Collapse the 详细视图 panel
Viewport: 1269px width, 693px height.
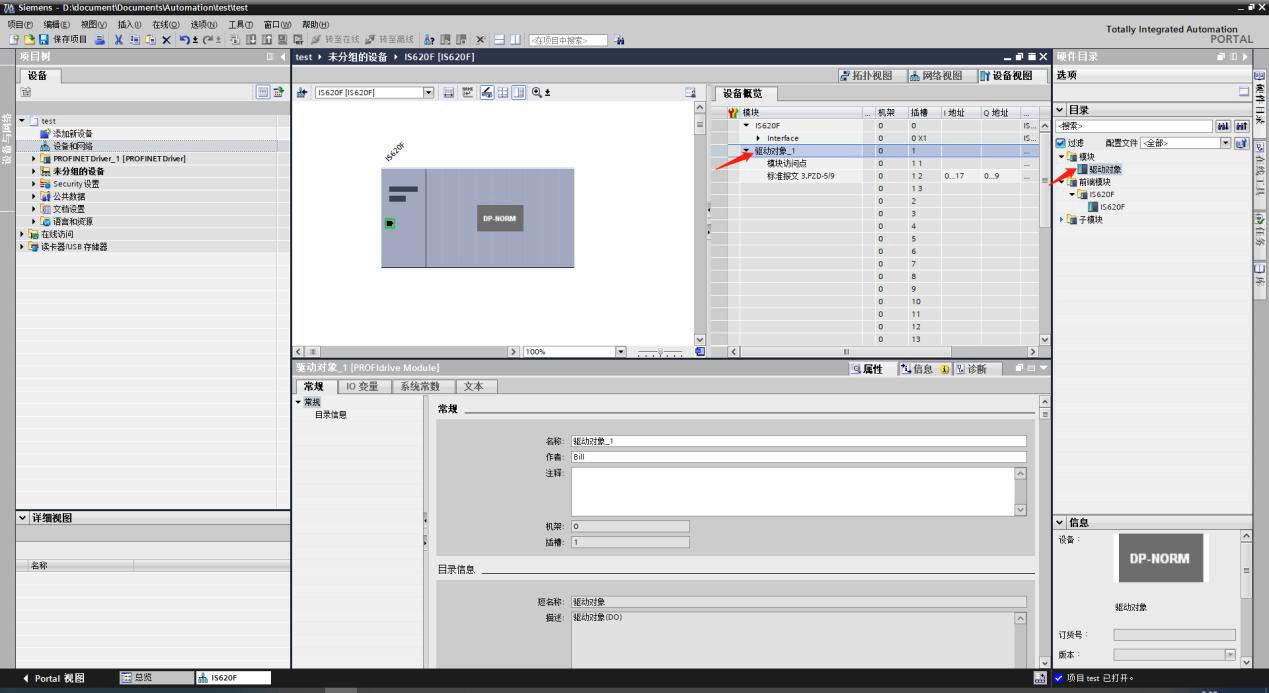point(23,518)
